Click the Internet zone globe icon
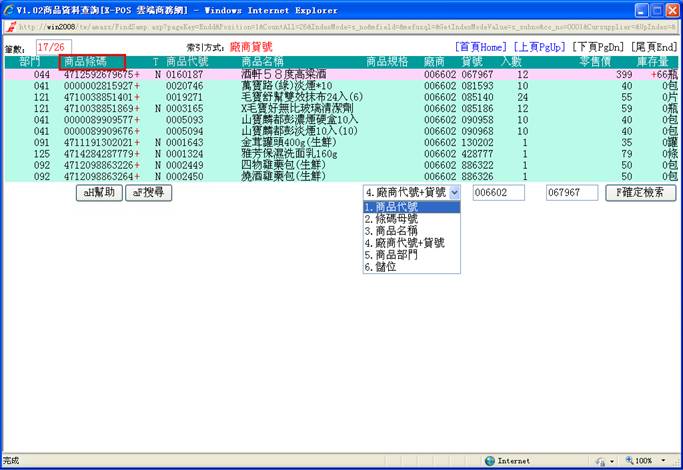Screen dimensions: 683x470 490,461
